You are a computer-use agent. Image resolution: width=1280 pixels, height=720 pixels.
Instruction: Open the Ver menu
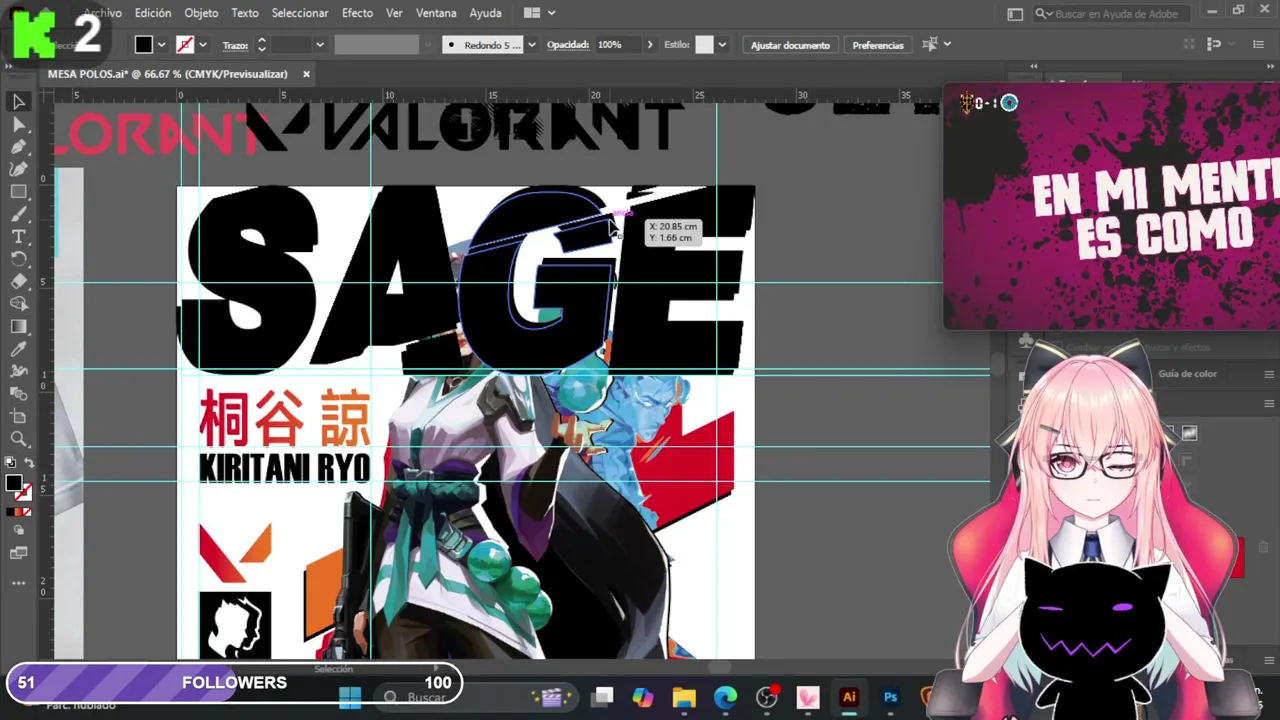point(394,13)
